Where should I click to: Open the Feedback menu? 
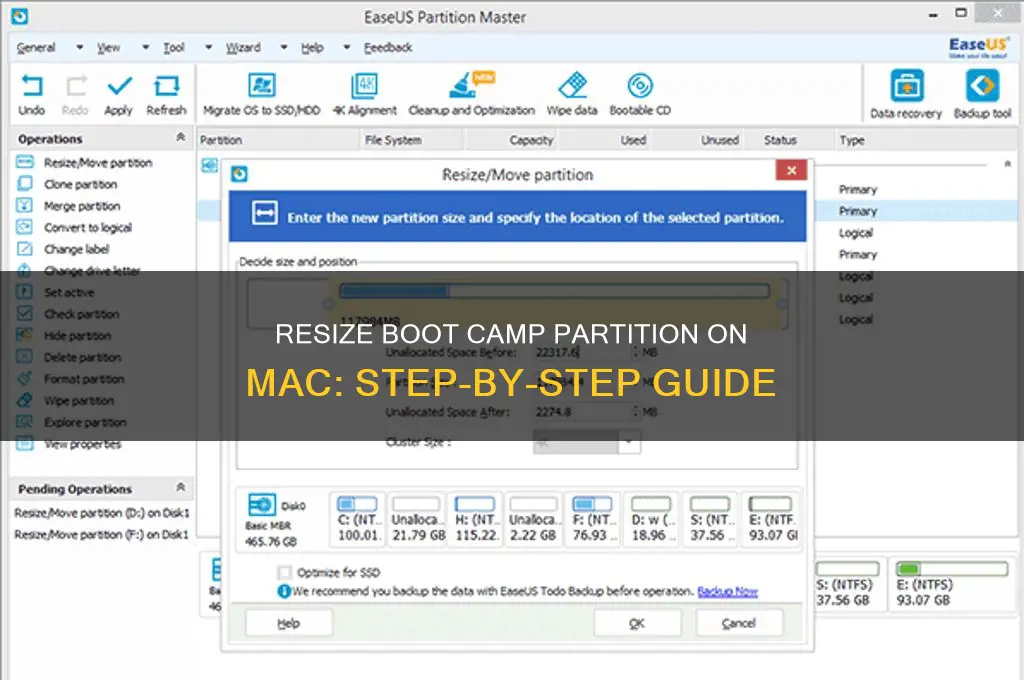(x=388, y=47)
